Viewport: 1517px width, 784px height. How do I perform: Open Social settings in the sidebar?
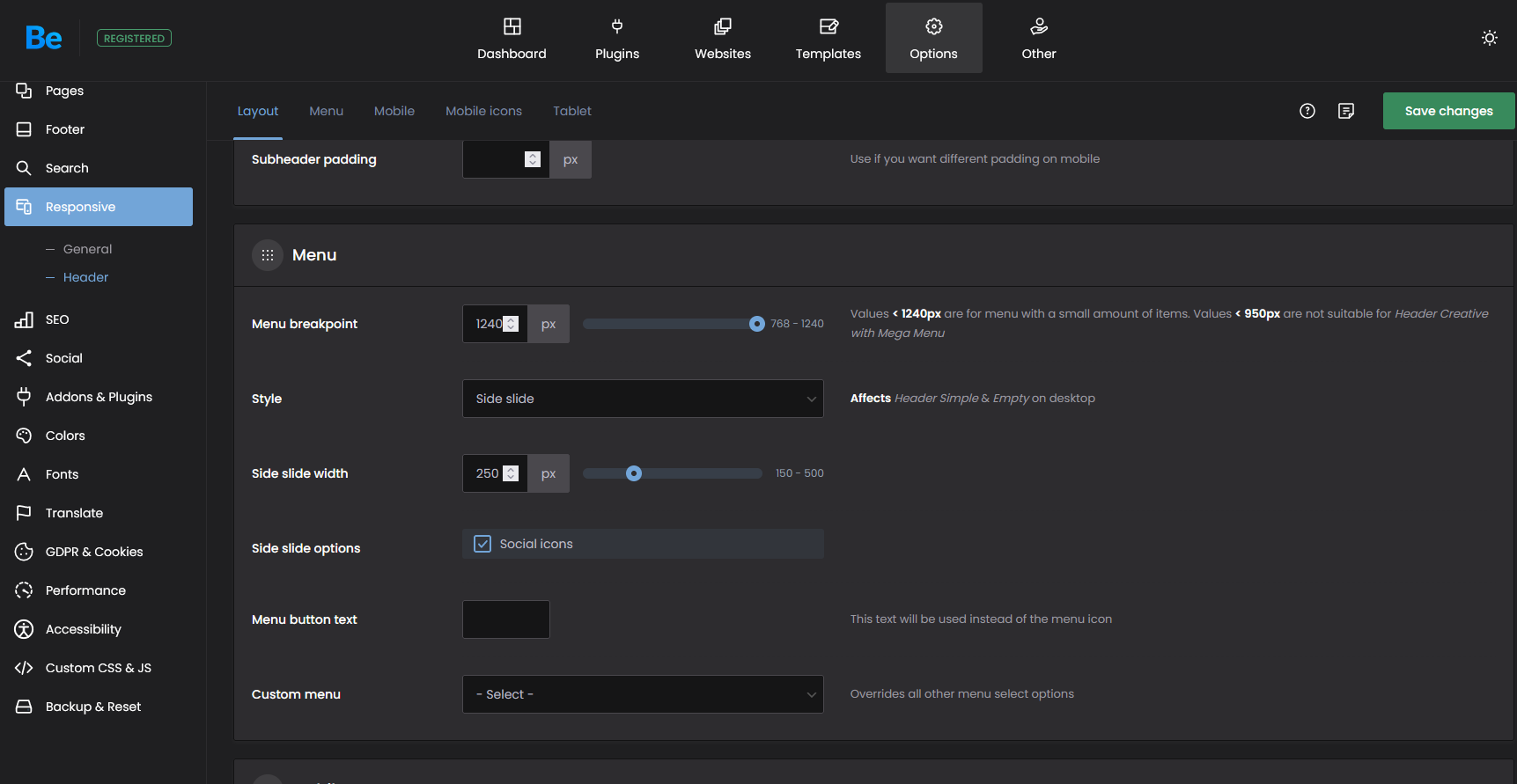tap(99, 358)
